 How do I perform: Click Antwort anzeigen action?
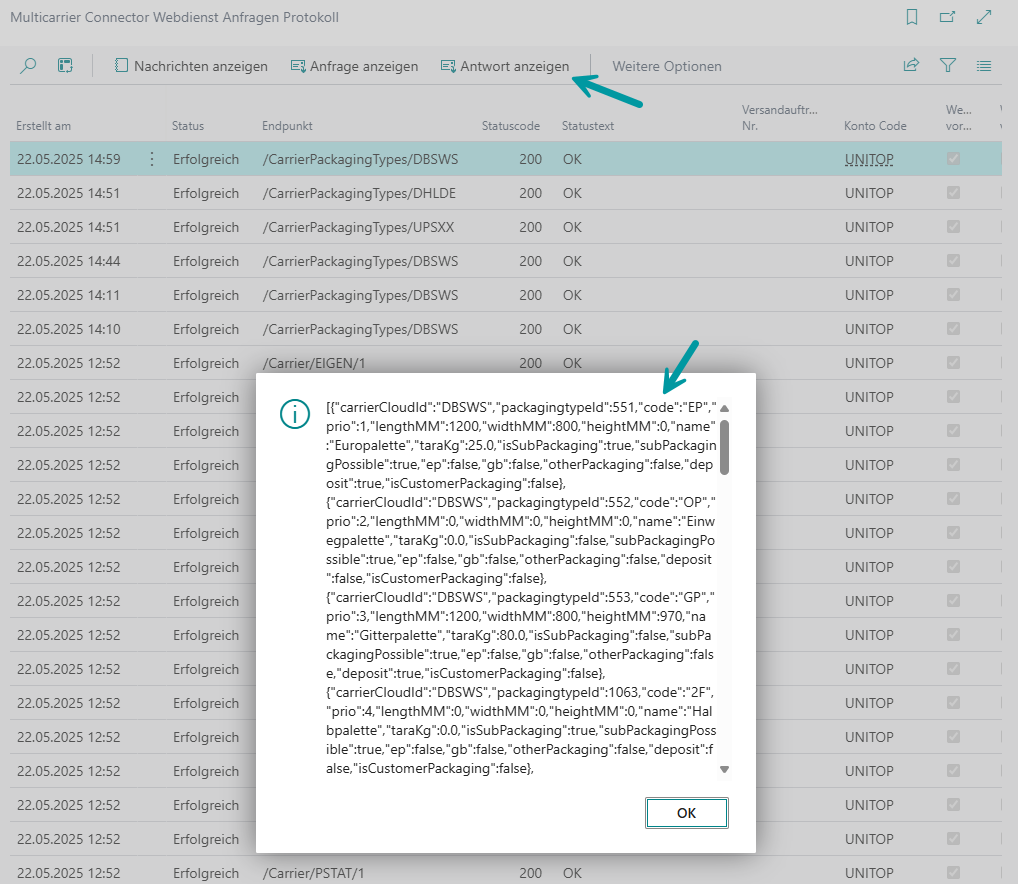[505, 66]
